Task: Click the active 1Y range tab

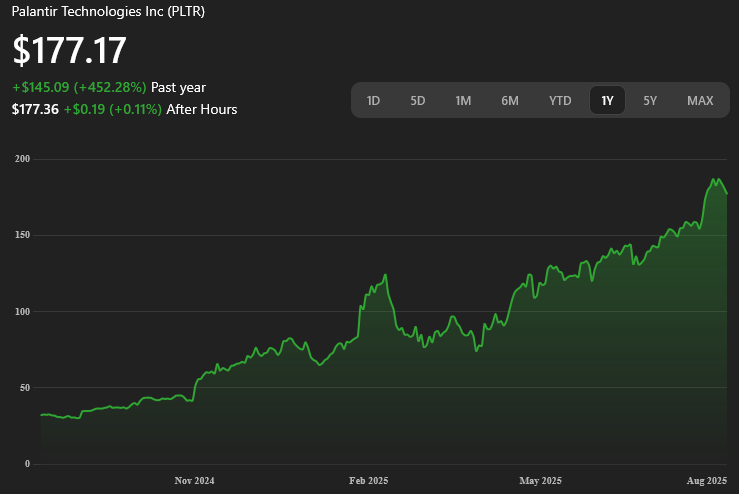Action: pyautogui.click(x=608, y=100)
